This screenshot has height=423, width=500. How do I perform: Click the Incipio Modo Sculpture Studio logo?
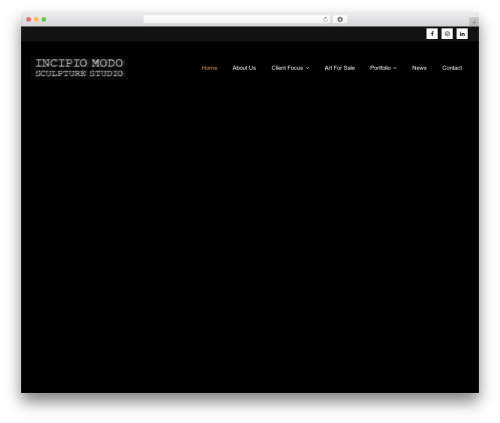tap(79, 68)
